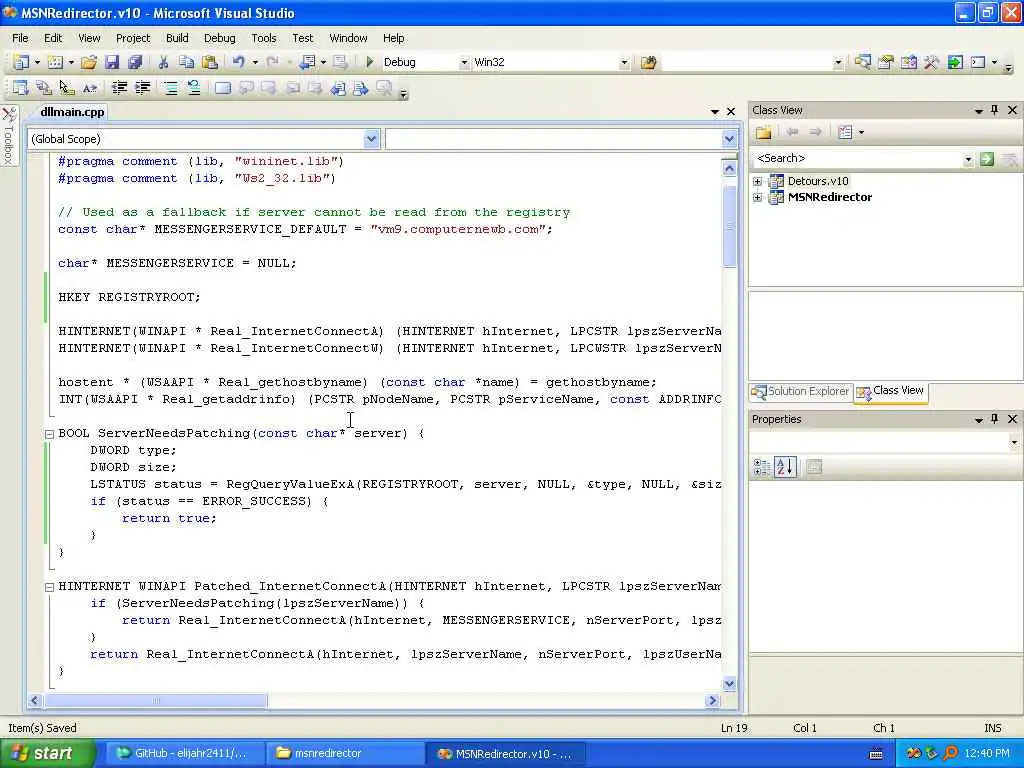Open the Undo history dropdown arrow
The width and height of the screenshot is (1024, 768).
pyautogui.click(x=255, y=63)
